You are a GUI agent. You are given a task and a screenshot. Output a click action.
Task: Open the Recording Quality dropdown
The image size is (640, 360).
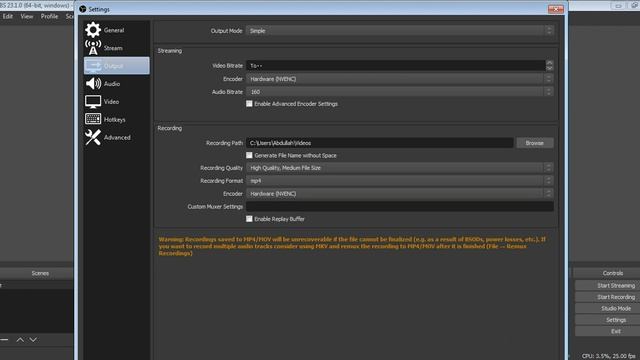(x=400, y=168)
